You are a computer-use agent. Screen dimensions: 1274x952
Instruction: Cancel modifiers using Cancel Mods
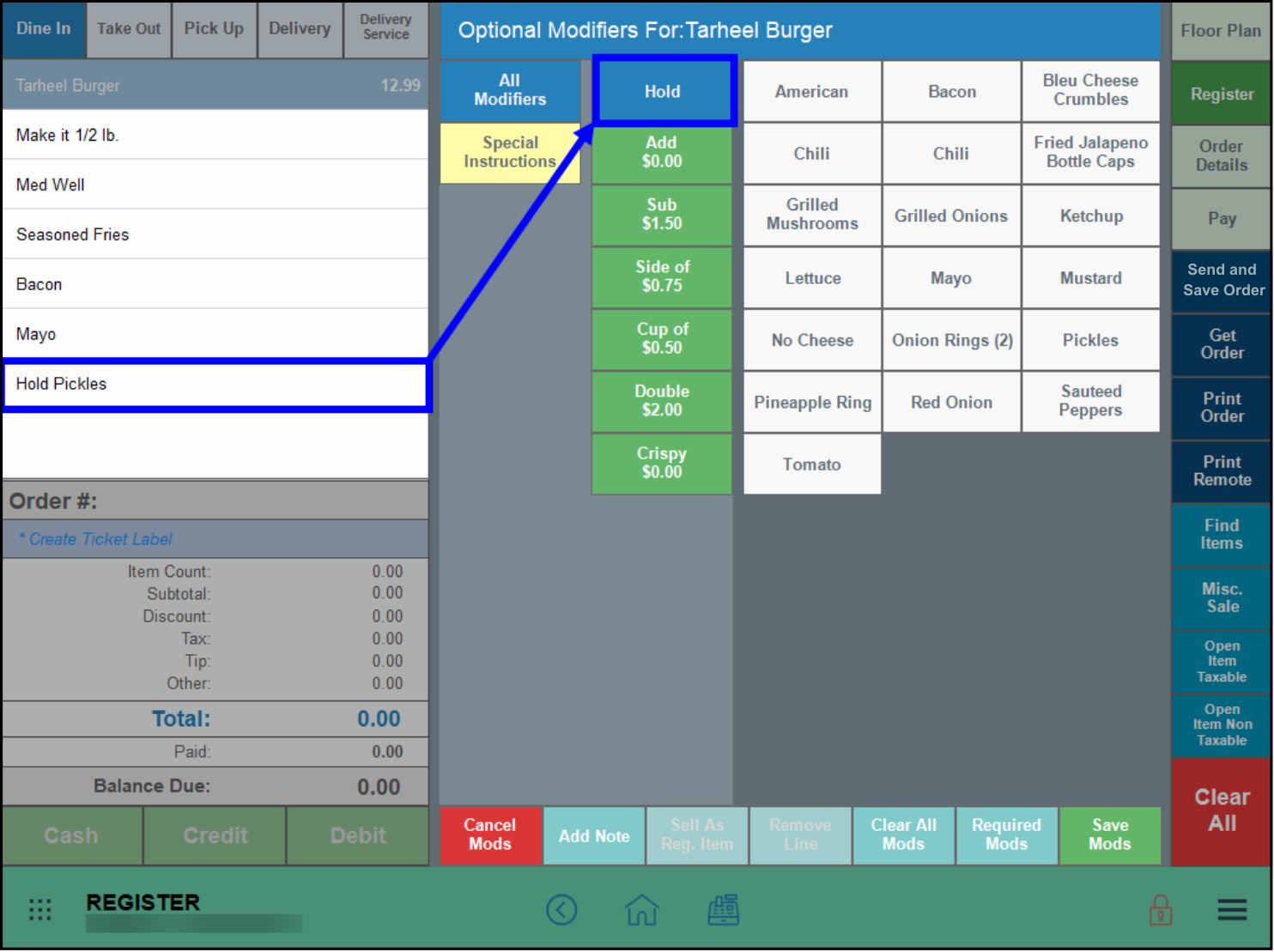490,835
